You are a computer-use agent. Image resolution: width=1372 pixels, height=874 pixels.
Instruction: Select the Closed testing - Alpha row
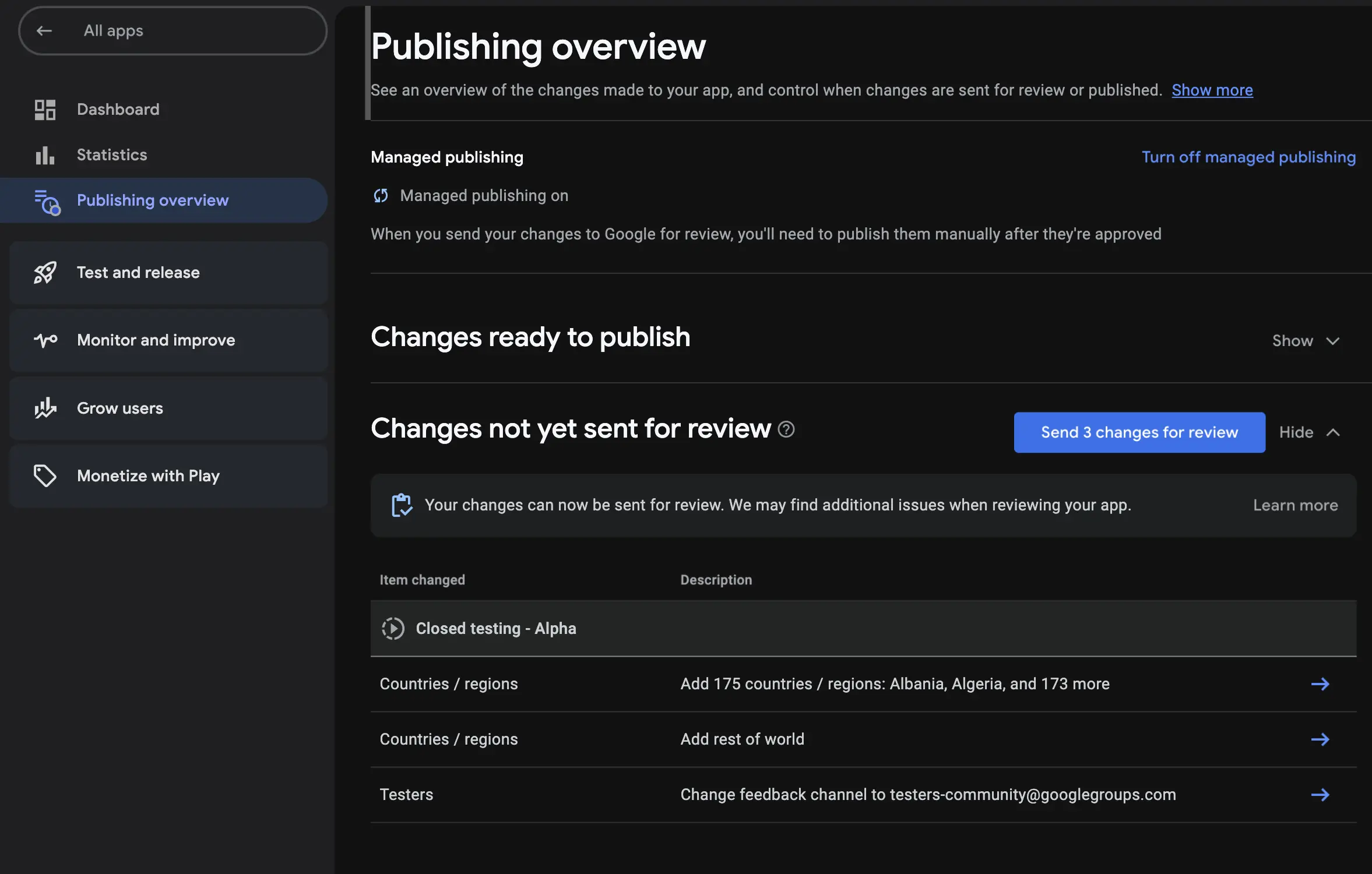[495, 629]
